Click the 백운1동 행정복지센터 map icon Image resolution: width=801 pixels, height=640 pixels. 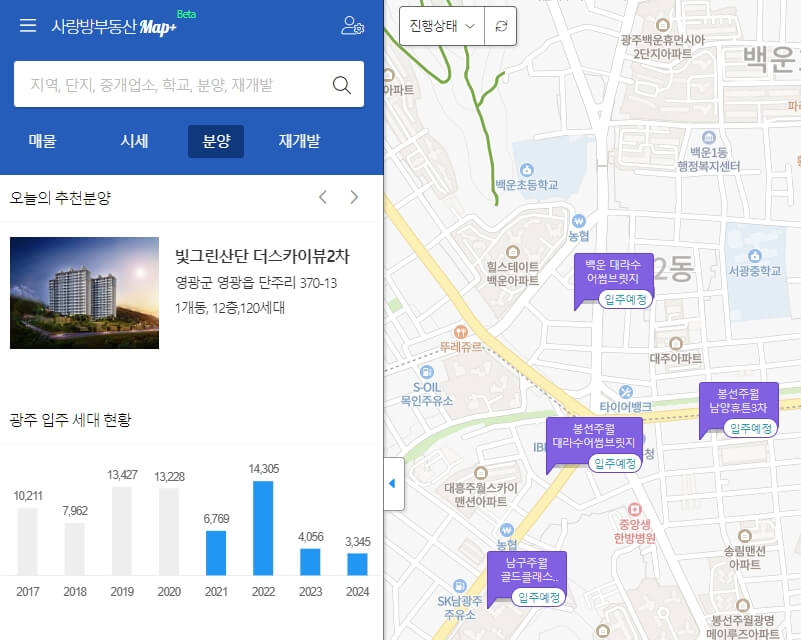[x=708, y=137]
